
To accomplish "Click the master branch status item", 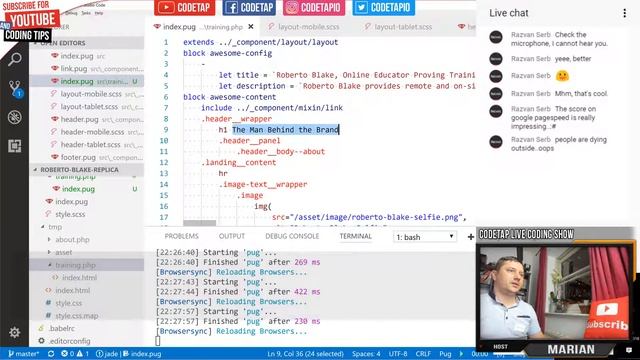I will pyautogui.click(x=24, y=354).
